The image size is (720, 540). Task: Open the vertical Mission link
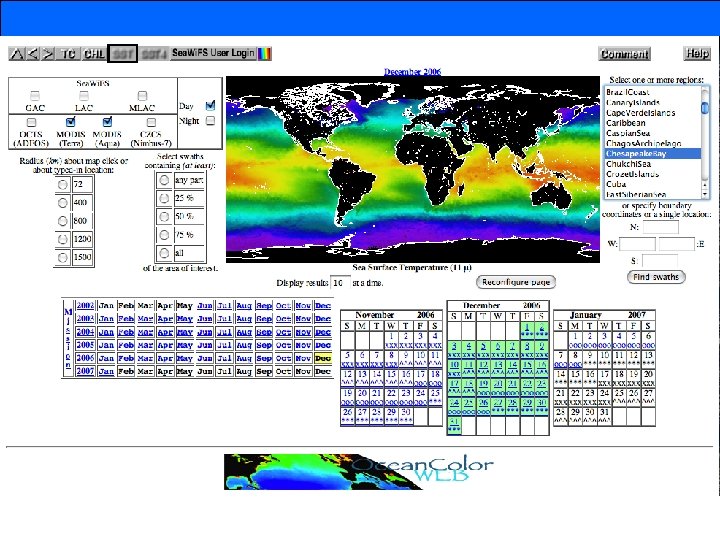pyautogui.click(x=68, y=338)
